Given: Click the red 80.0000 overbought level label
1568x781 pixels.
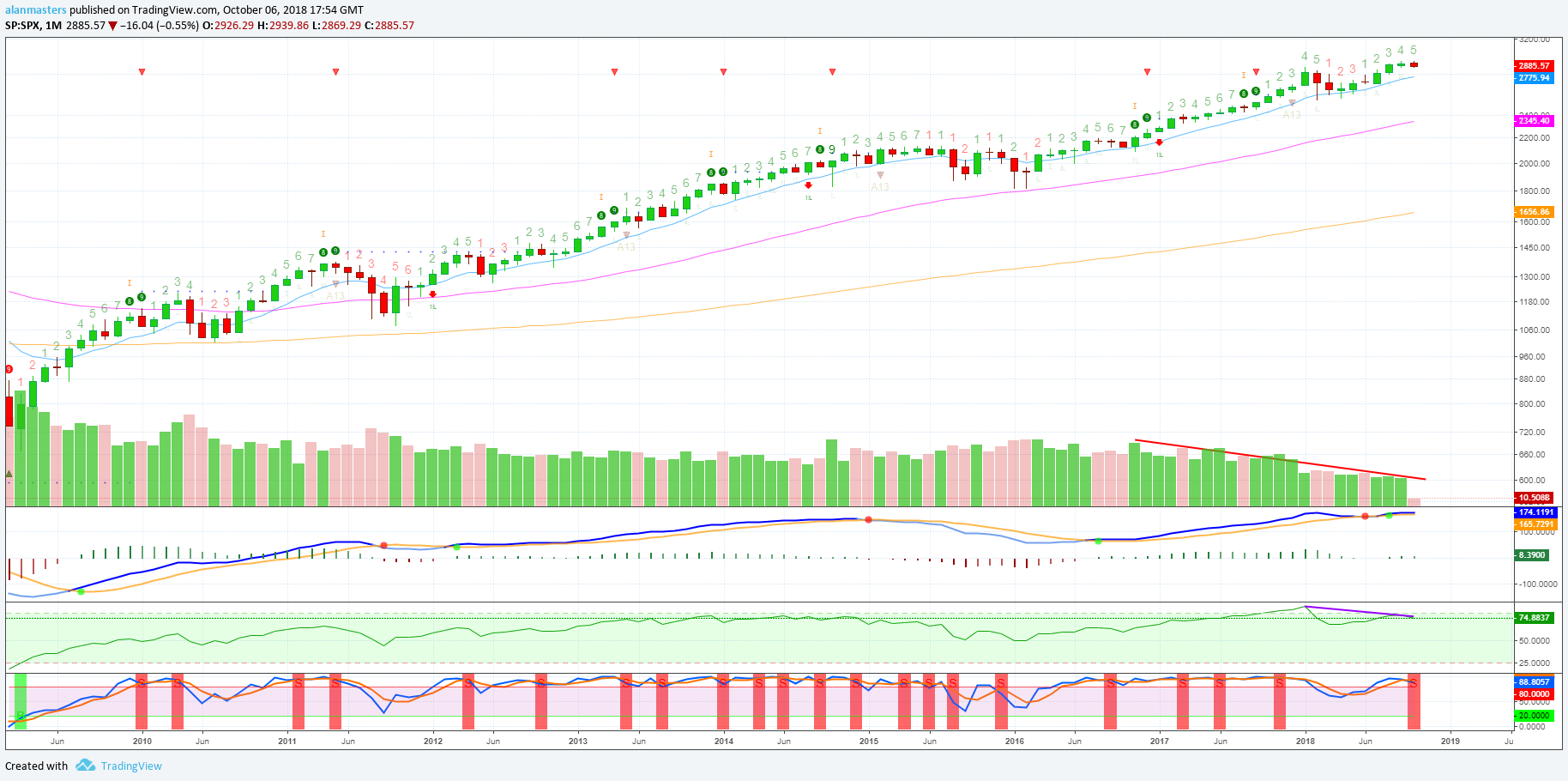Looking at the screenshot, I should coord(1534,694).
